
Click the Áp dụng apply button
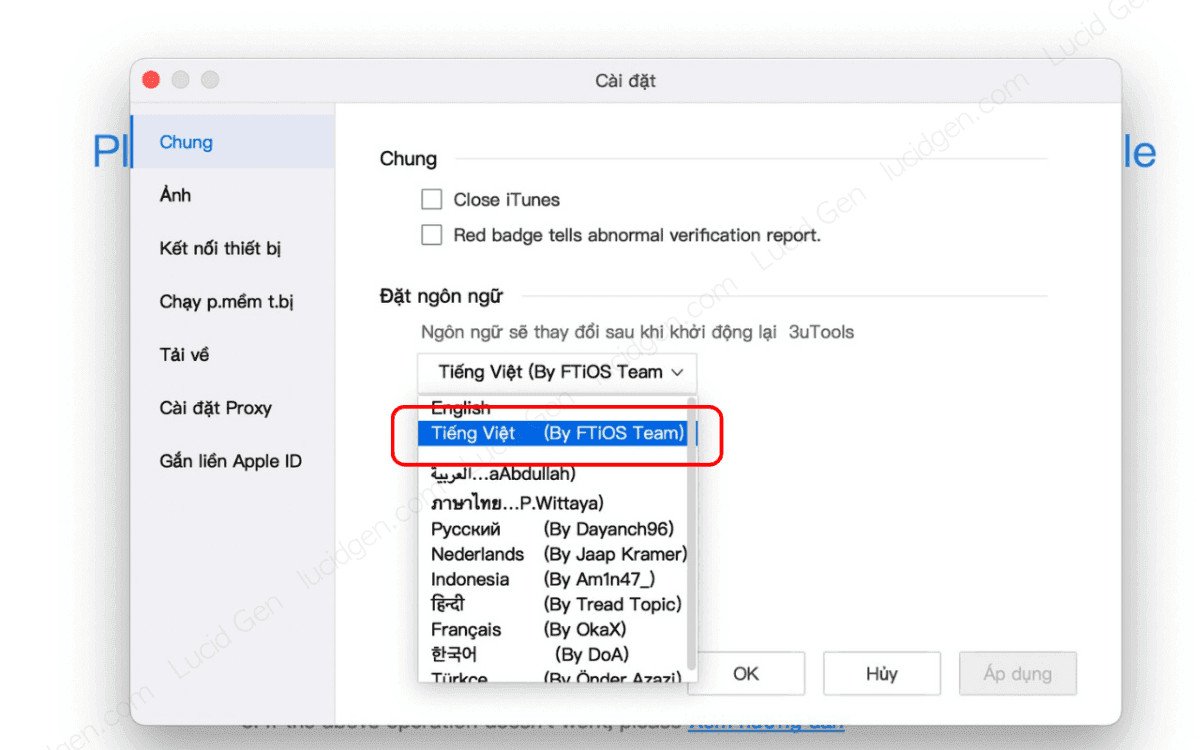1017,674
